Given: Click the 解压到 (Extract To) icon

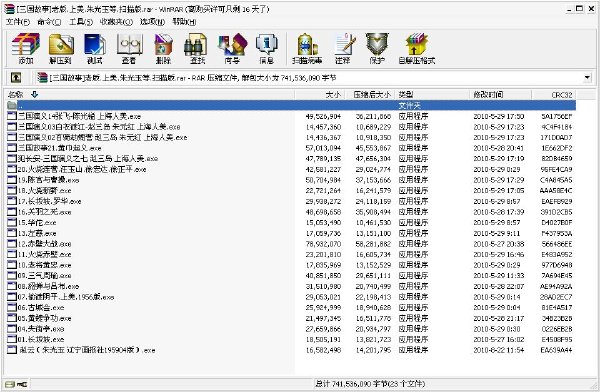Looking at the screenshot, I should 61,49.
